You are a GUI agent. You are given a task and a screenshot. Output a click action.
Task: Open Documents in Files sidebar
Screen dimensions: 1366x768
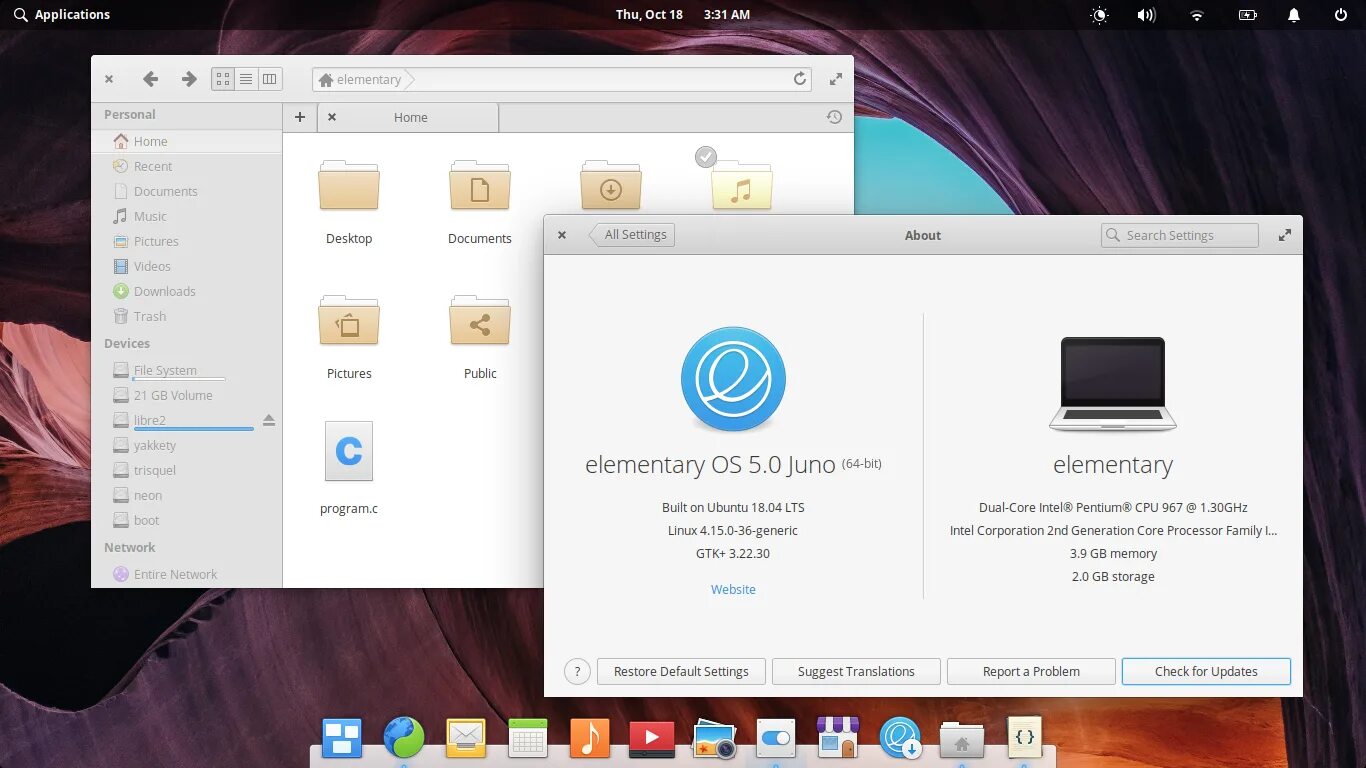[187, 191]
